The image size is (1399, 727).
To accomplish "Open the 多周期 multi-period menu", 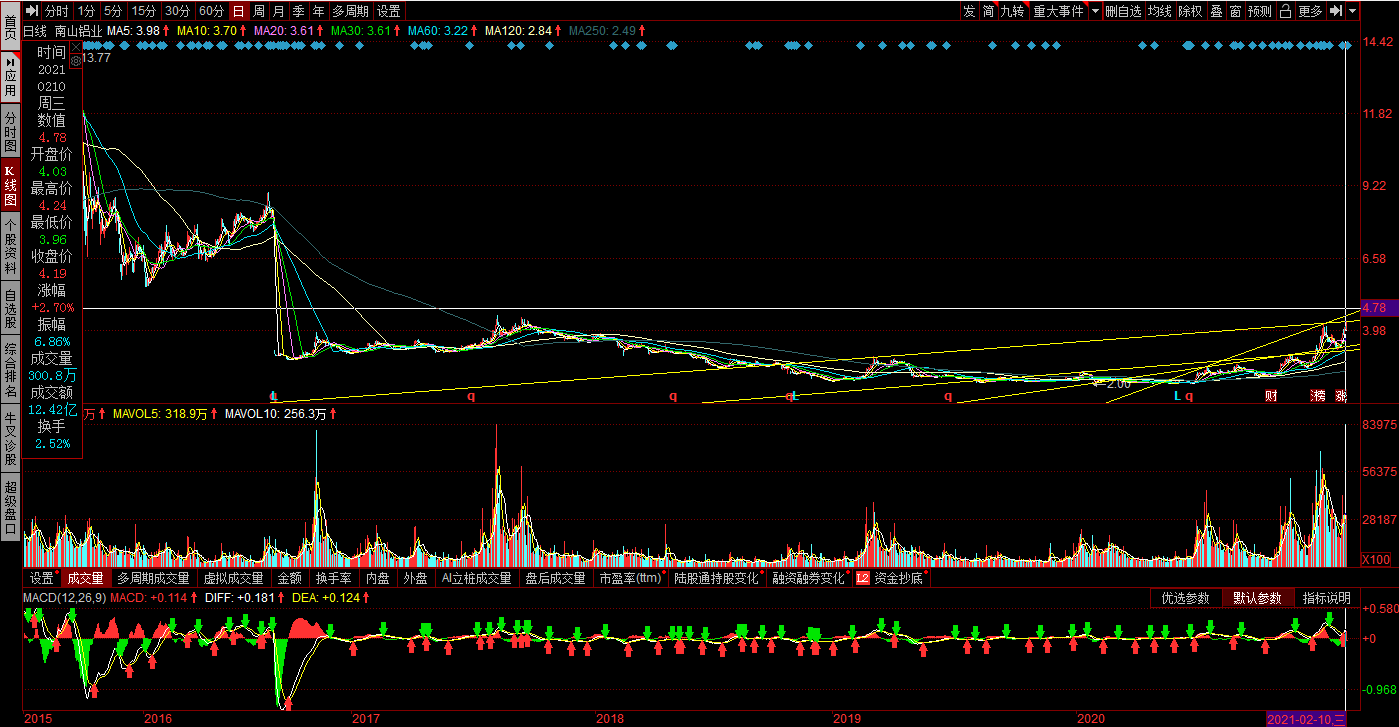I will pos(350,11).
